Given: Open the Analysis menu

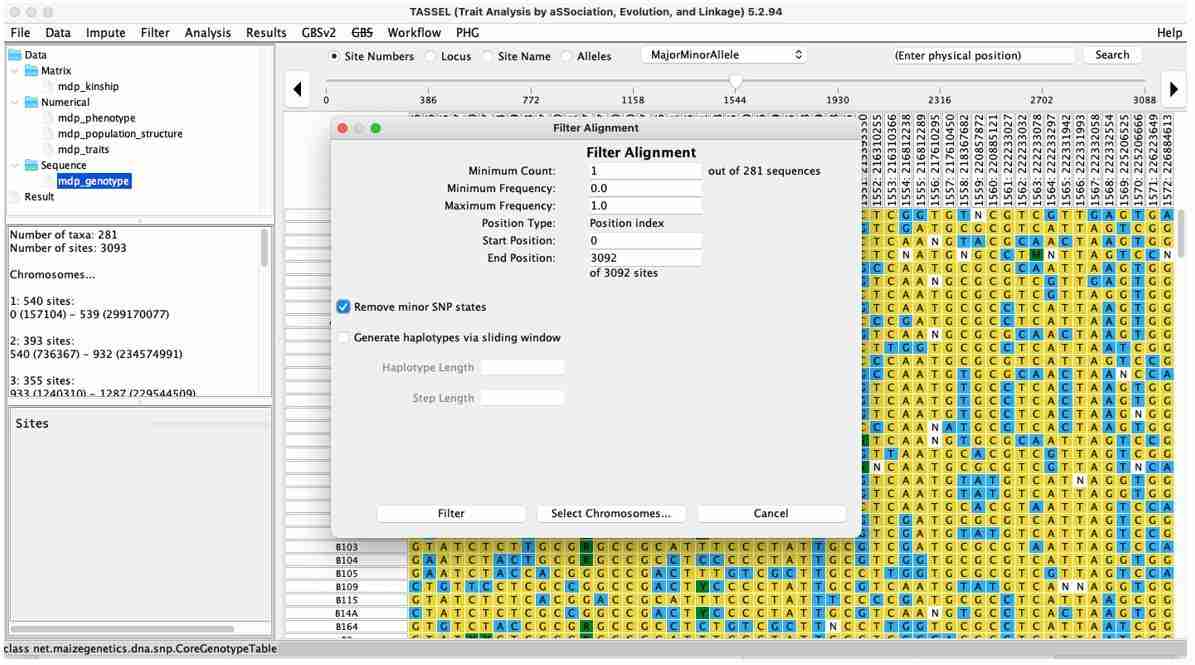Looking at the screenshot, I should (207, 33).
